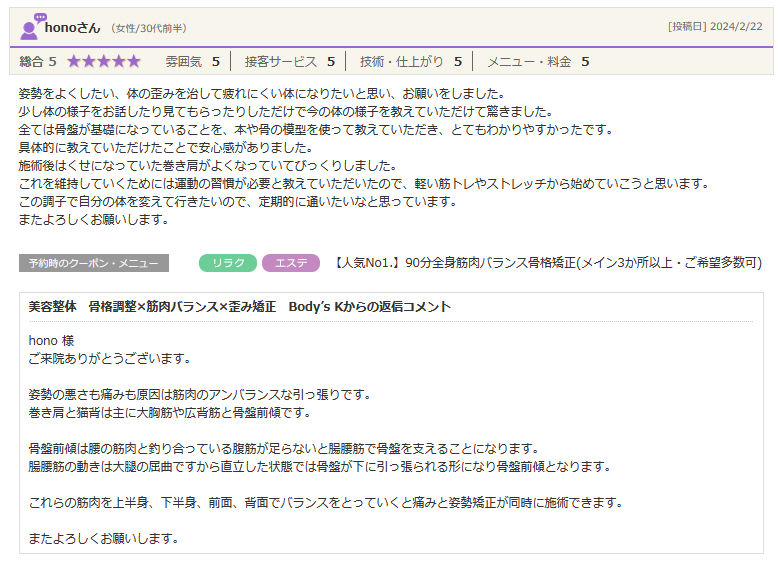The image size is (778, 561).
Task: Select the green リラク tag
Action: pyautogui.click(x=228, y=263)
